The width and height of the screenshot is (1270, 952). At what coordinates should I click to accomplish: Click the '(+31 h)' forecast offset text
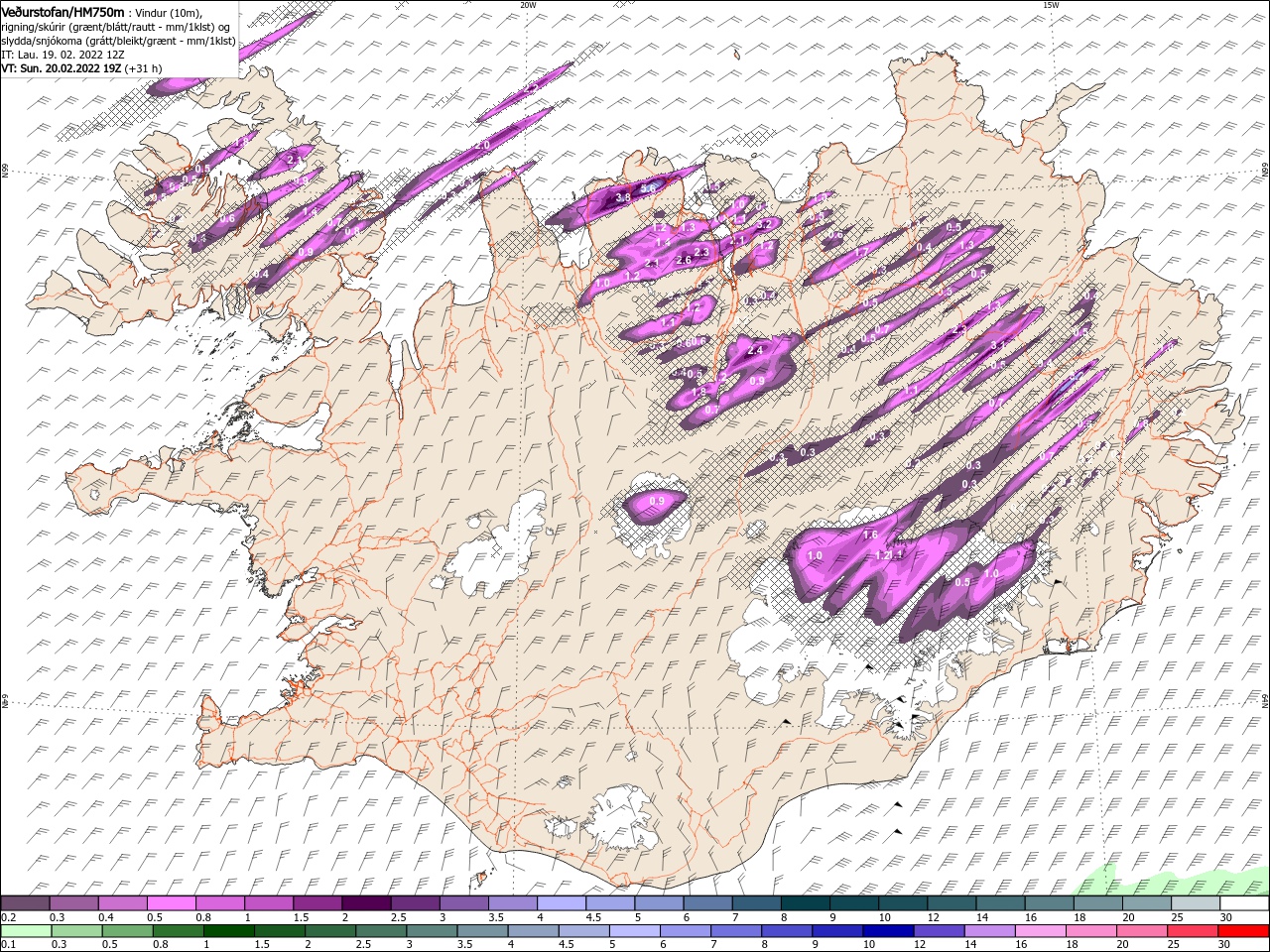(x=144, y=68)
